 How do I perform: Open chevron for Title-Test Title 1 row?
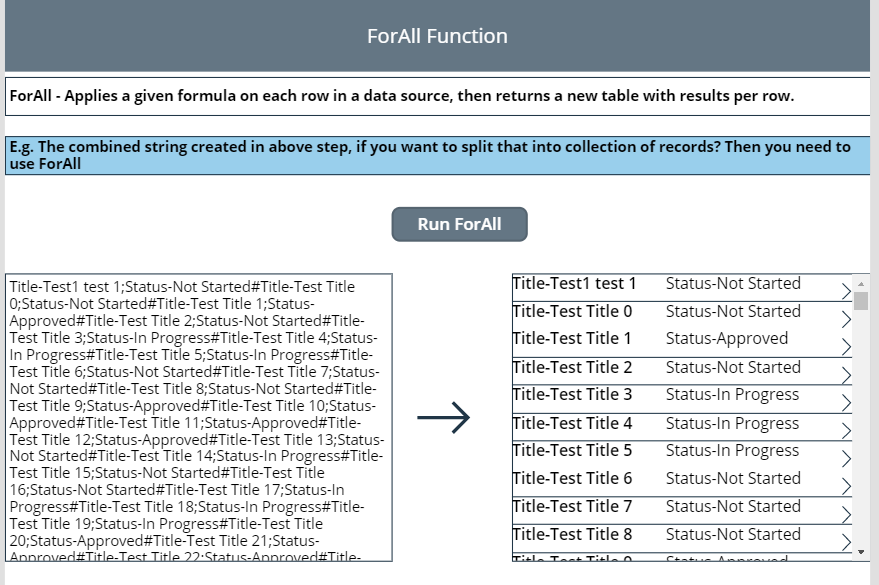pyautogui.click(x=846, y=347)
